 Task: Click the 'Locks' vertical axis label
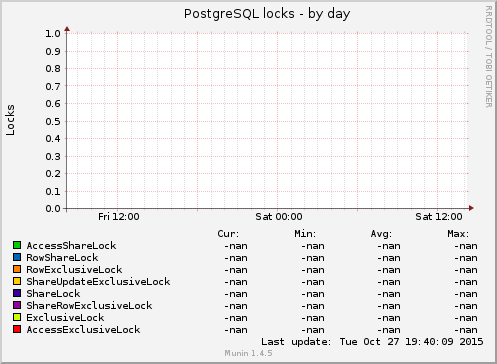coord(10,120)
